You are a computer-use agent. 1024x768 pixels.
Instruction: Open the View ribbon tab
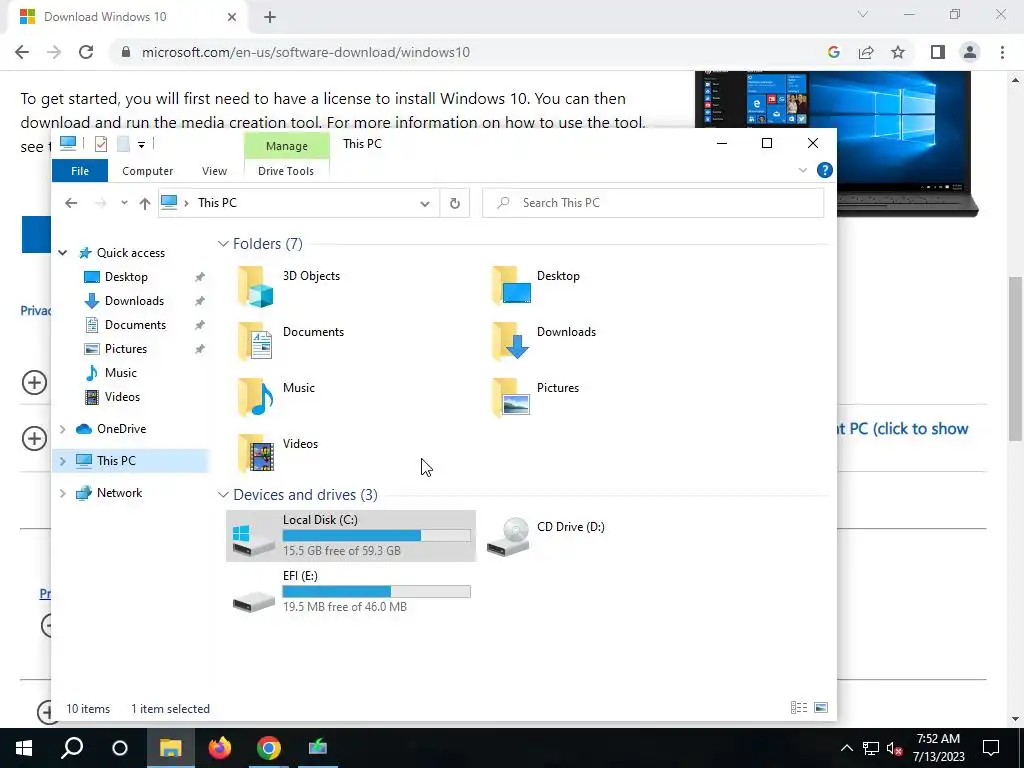[214, 171]
